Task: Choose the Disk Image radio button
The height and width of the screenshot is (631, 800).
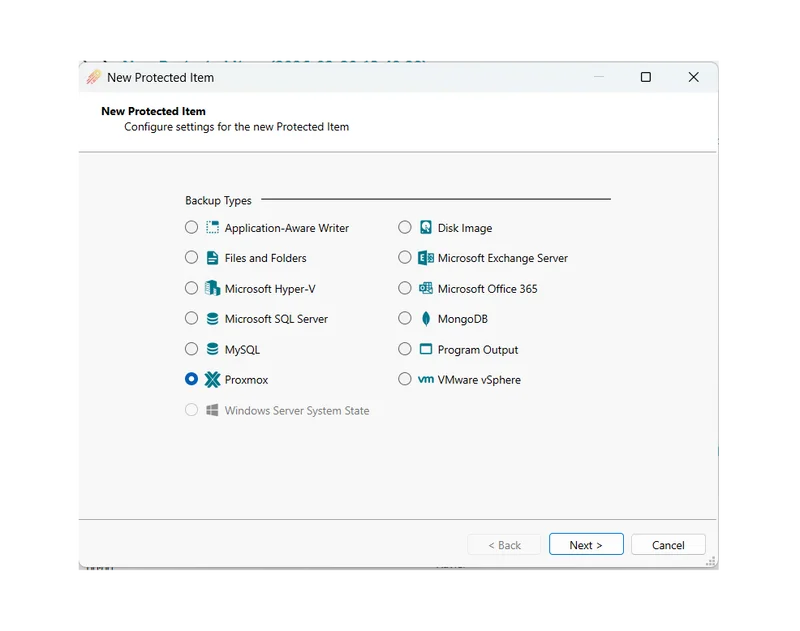Action: tap(404, 228)
